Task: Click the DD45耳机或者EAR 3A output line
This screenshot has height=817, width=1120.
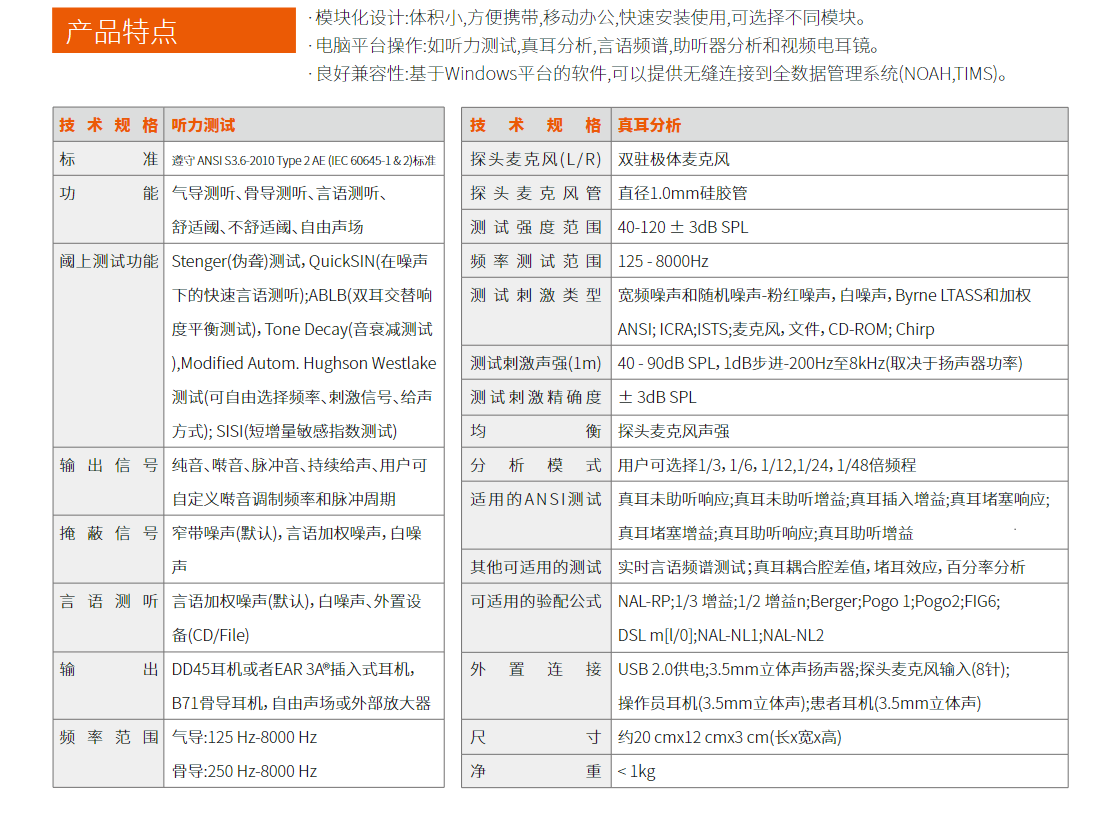Action: coord(294,669)
